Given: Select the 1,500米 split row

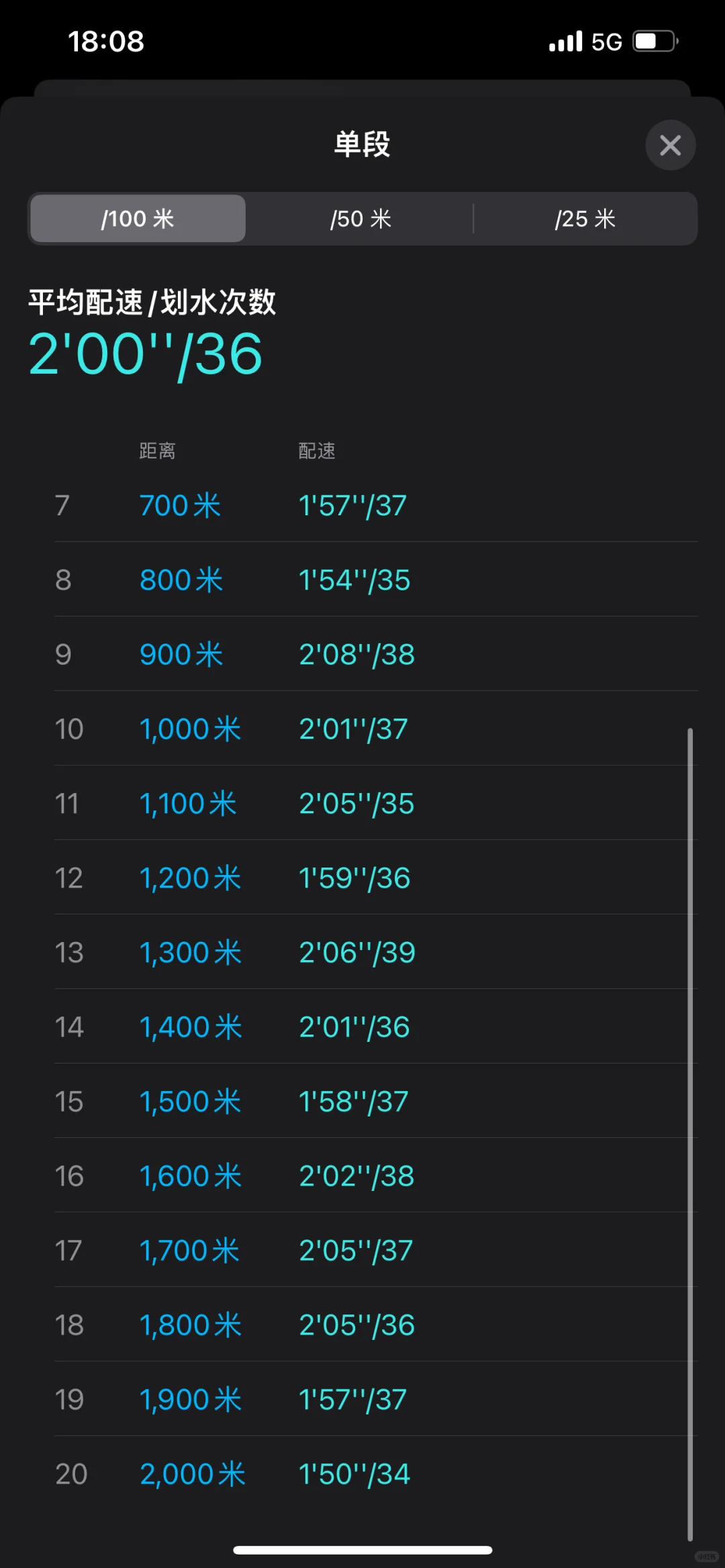Looking at the screenshot, I should click(x=376, y=1101).
